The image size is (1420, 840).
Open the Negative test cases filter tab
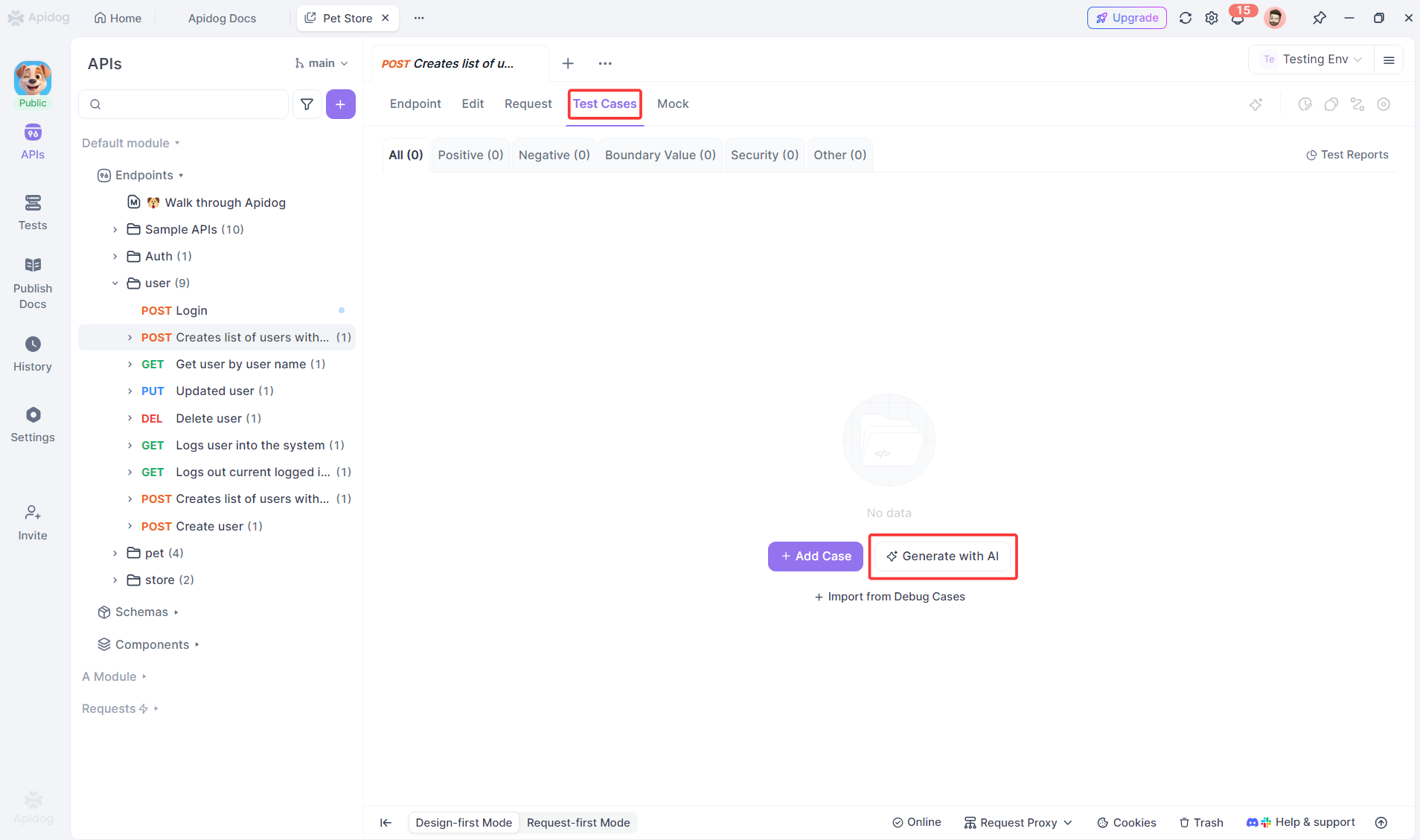coord(553,155)
